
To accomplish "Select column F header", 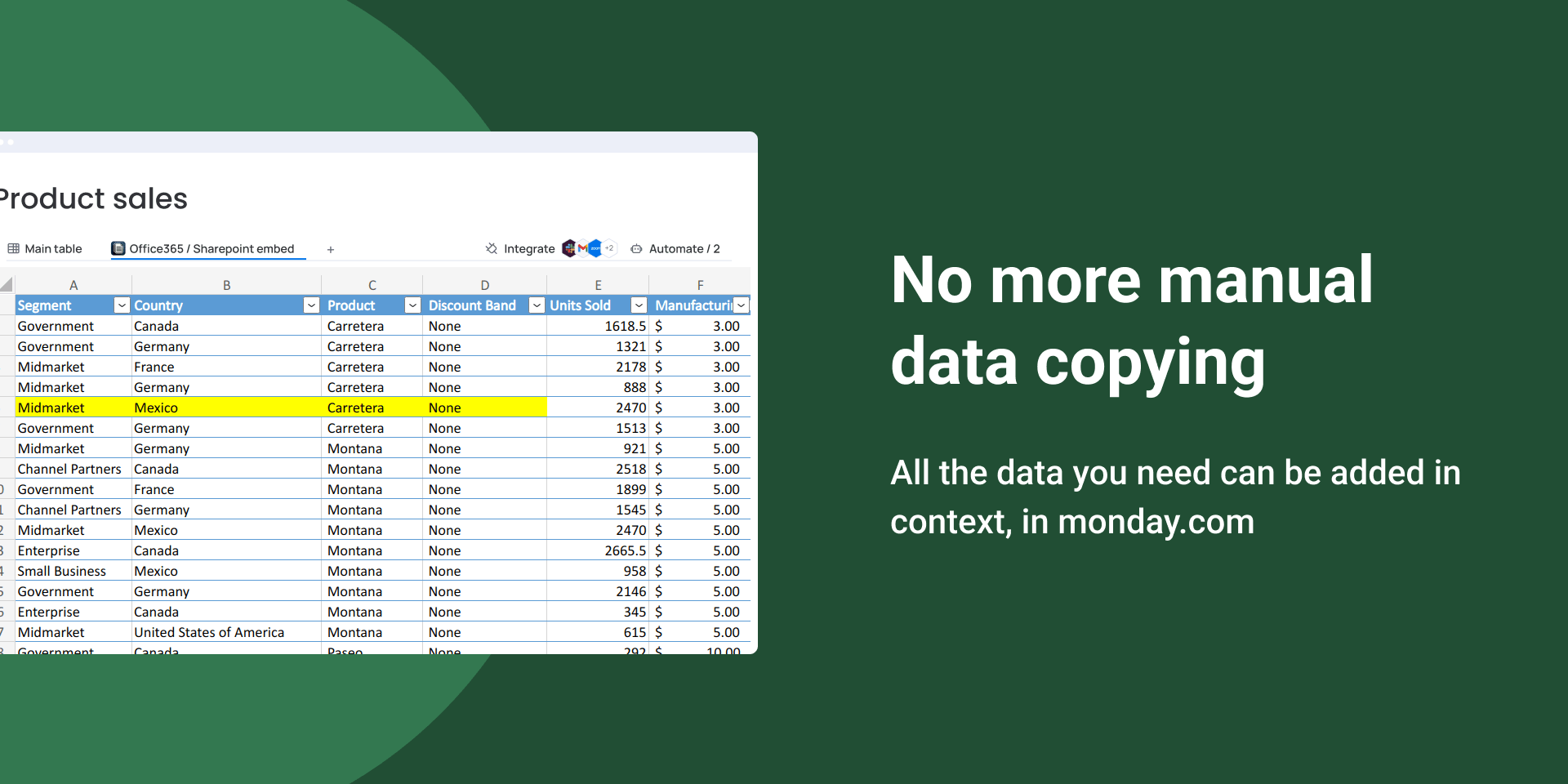I will click(x=700, y=285).
